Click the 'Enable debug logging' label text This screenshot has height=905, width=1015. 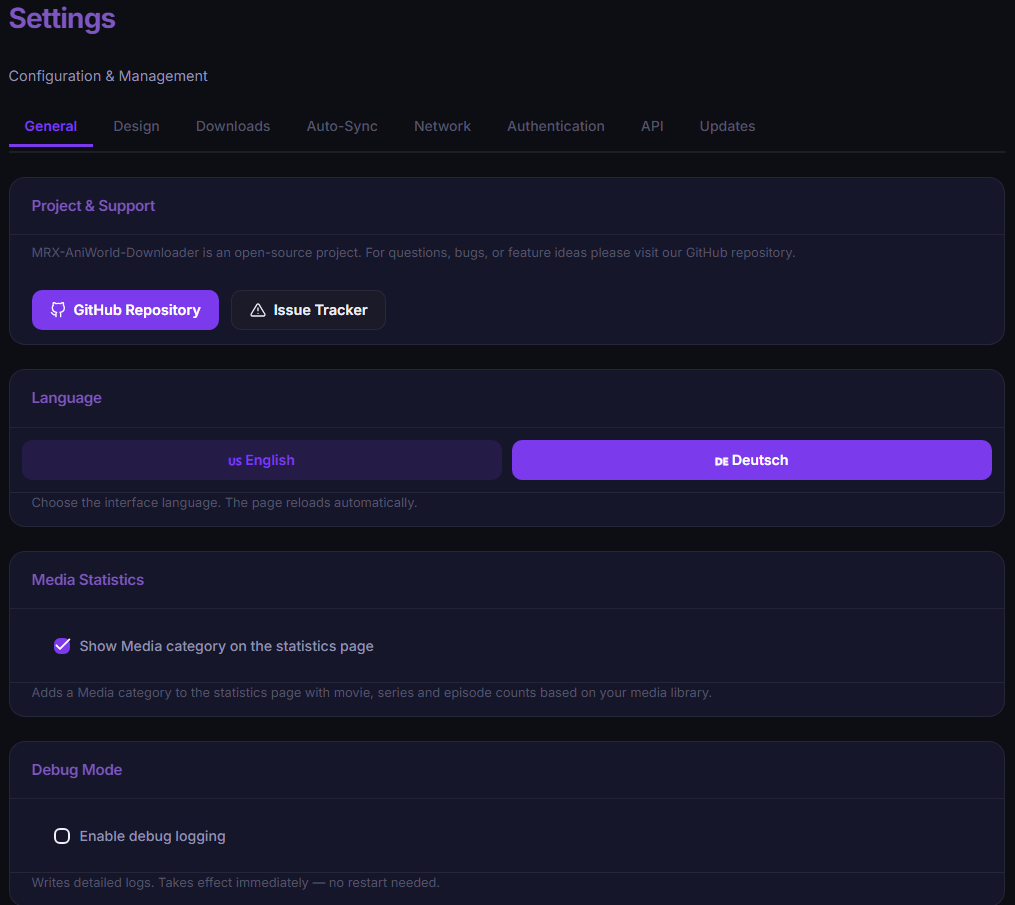click(153, 836)
